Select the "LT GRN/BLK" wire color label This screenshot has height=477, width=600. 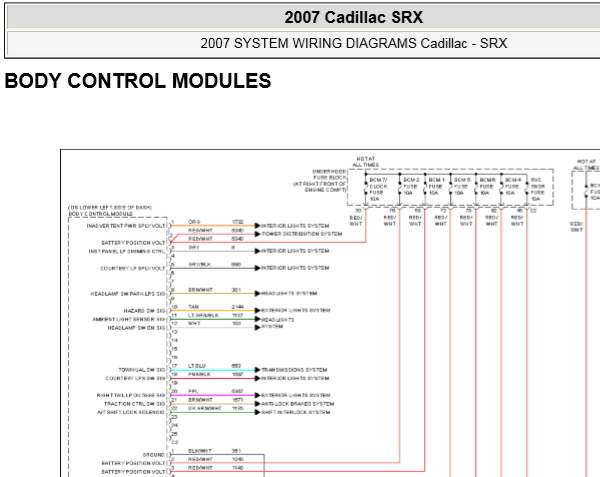[203, 316]
